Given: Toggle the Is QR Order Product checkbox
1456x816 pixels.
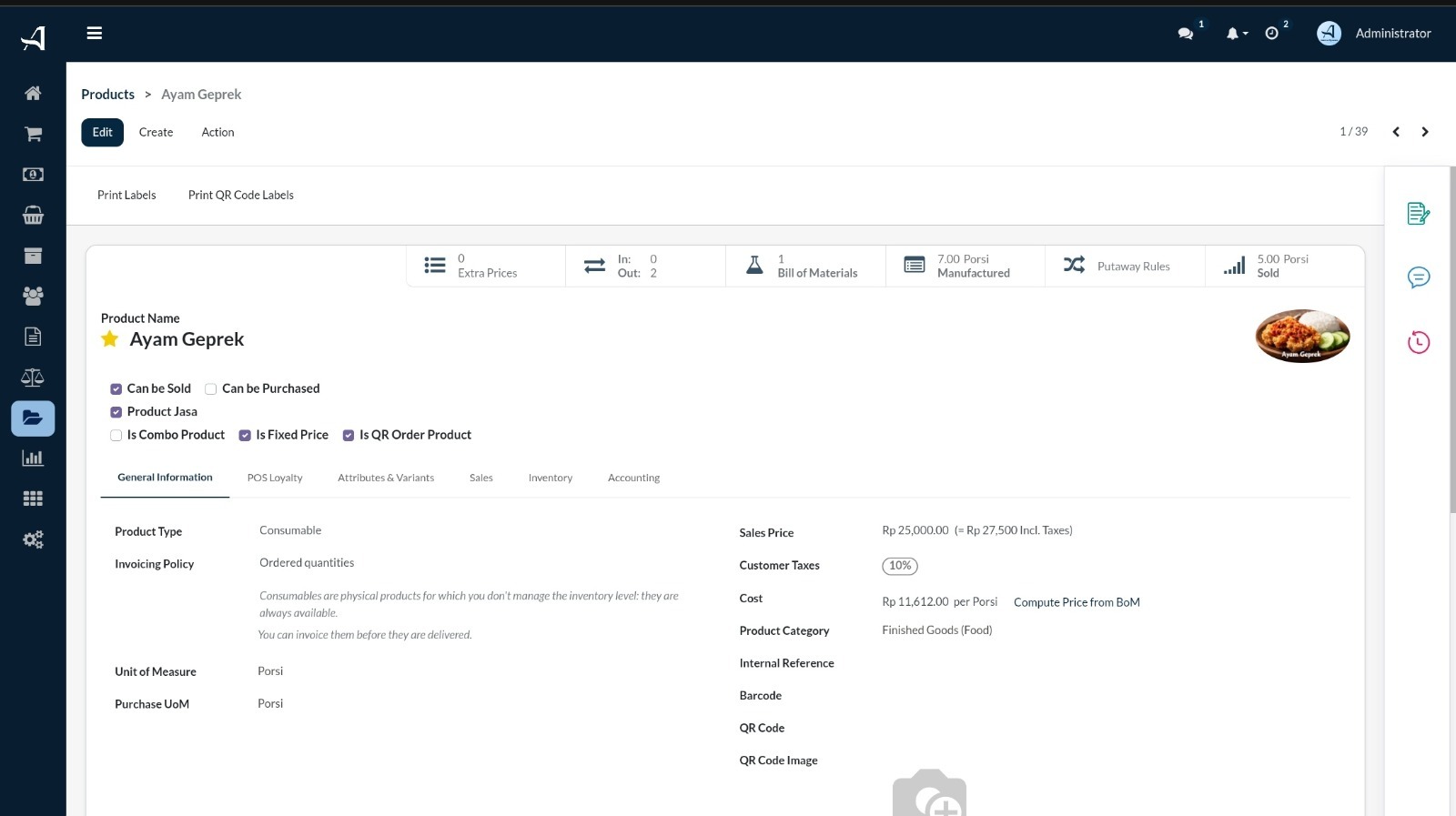Looking at the screenshot, I should point(348,436).
